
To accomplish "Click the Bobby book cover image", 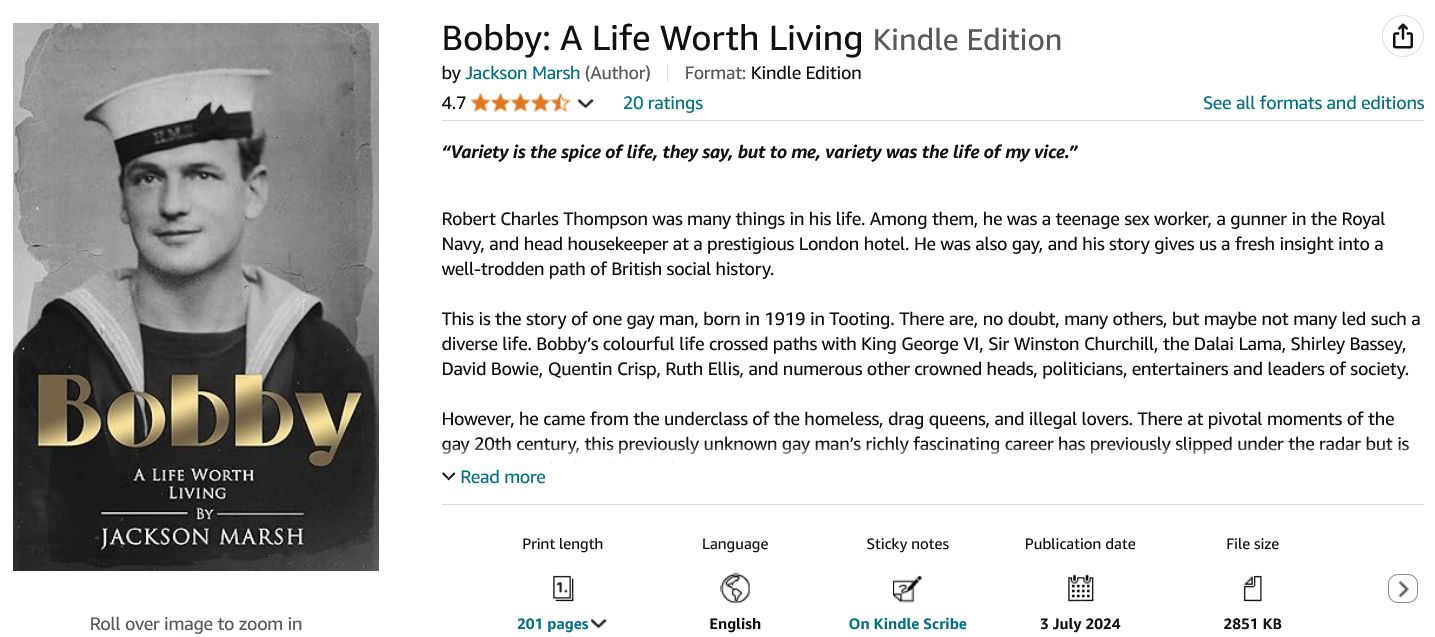I will coord(196,297).
